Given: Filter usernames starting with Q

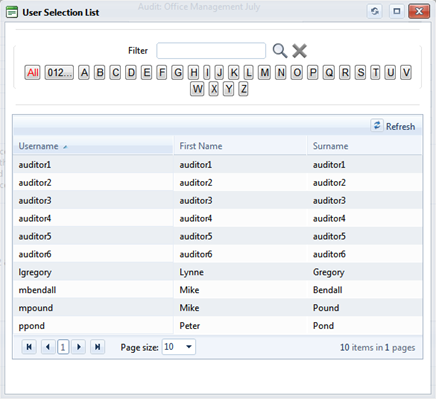Looking at the screenshot, I should click(329, 72).
